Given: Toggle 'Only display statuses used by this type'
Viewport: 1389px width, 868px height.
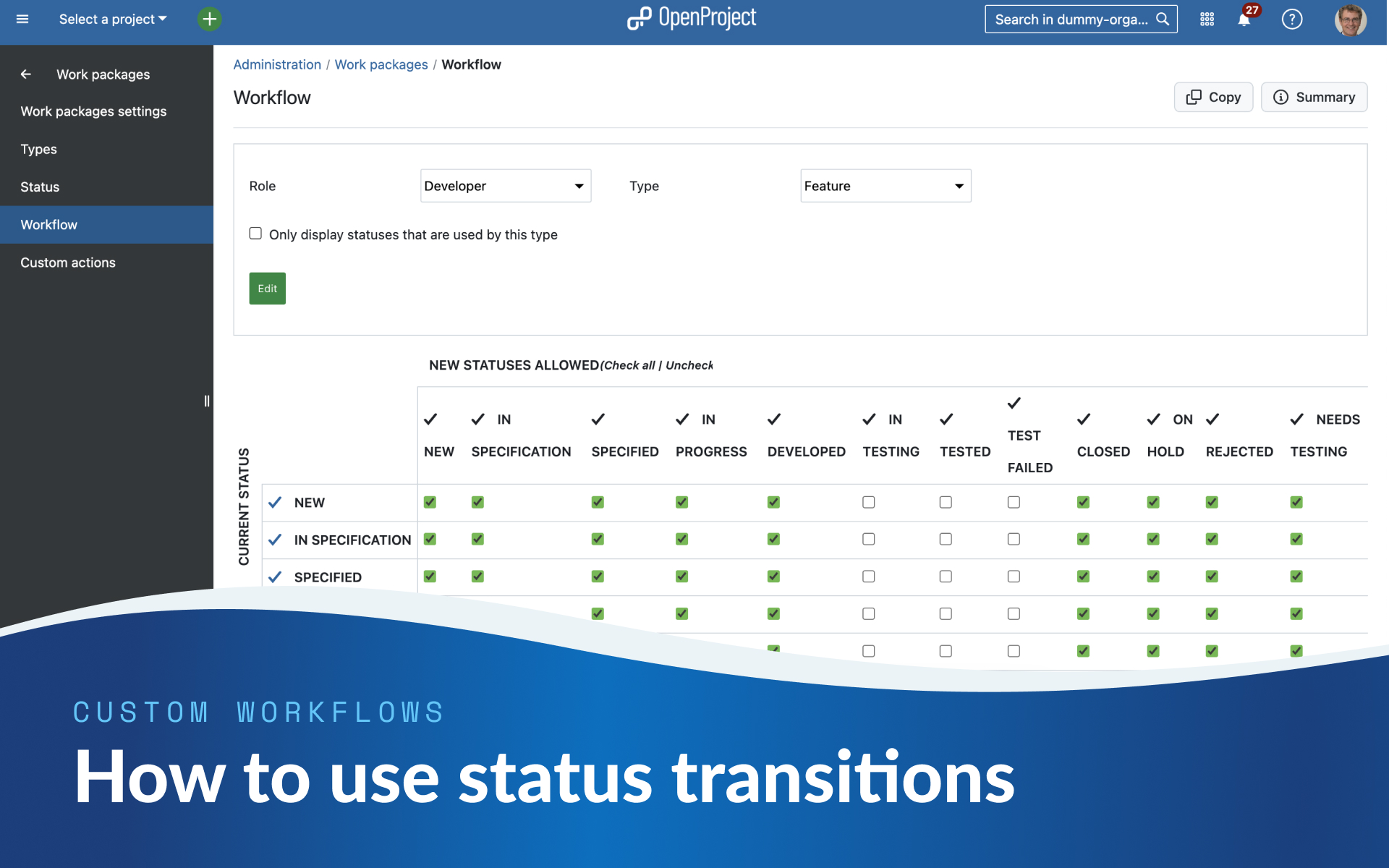Looking at the screenshot, I should tap(256, 234).
